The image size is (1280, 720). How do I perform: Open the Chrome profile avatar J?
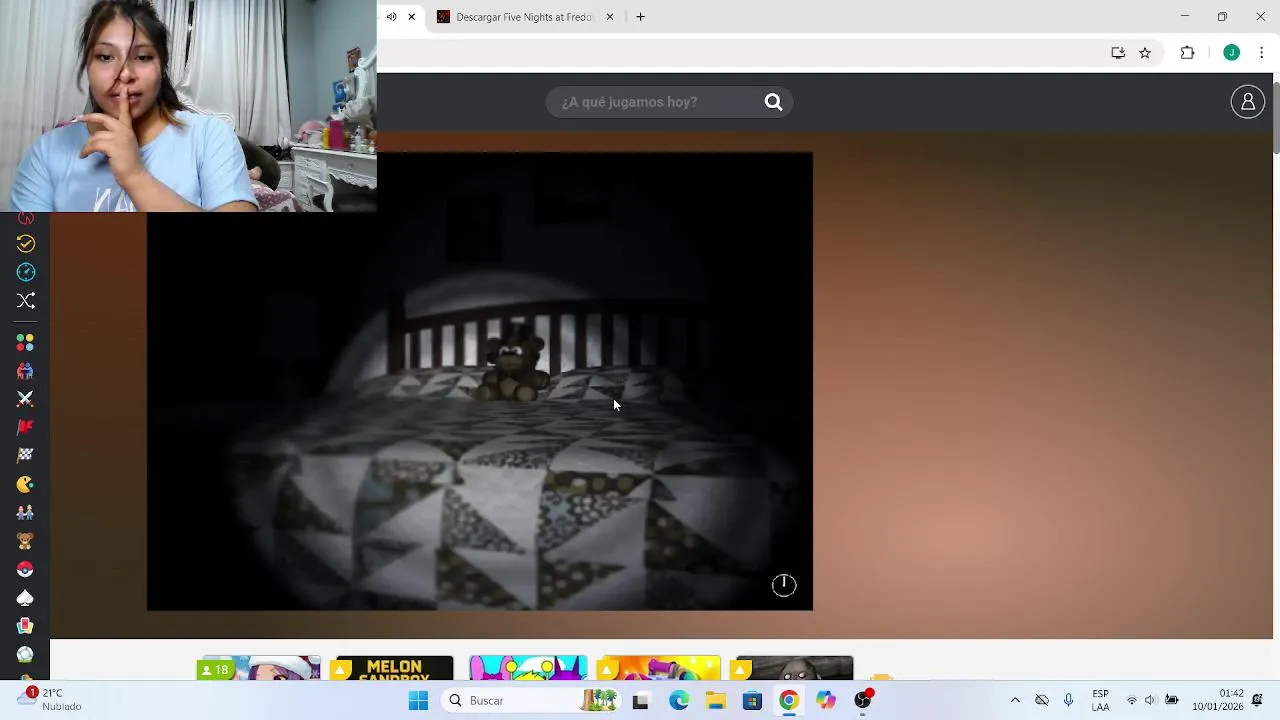[x=1231, y=53]
